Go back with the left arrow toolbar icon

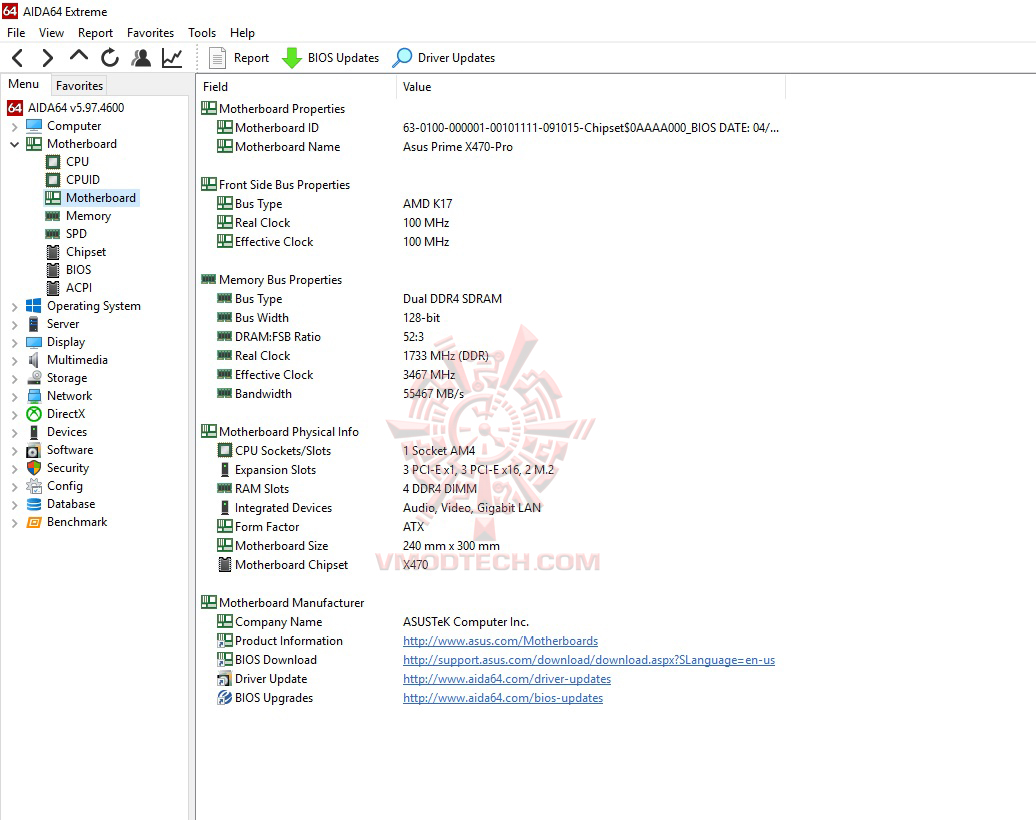(18, 58)
